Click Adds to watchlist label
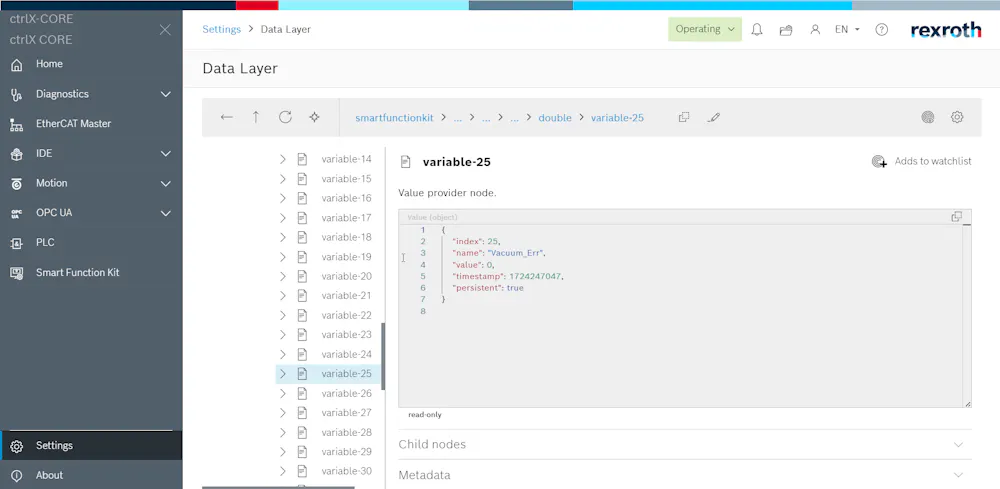This screenshot has width=1000, height=489. pyautogui.click(x=933, y=161)
